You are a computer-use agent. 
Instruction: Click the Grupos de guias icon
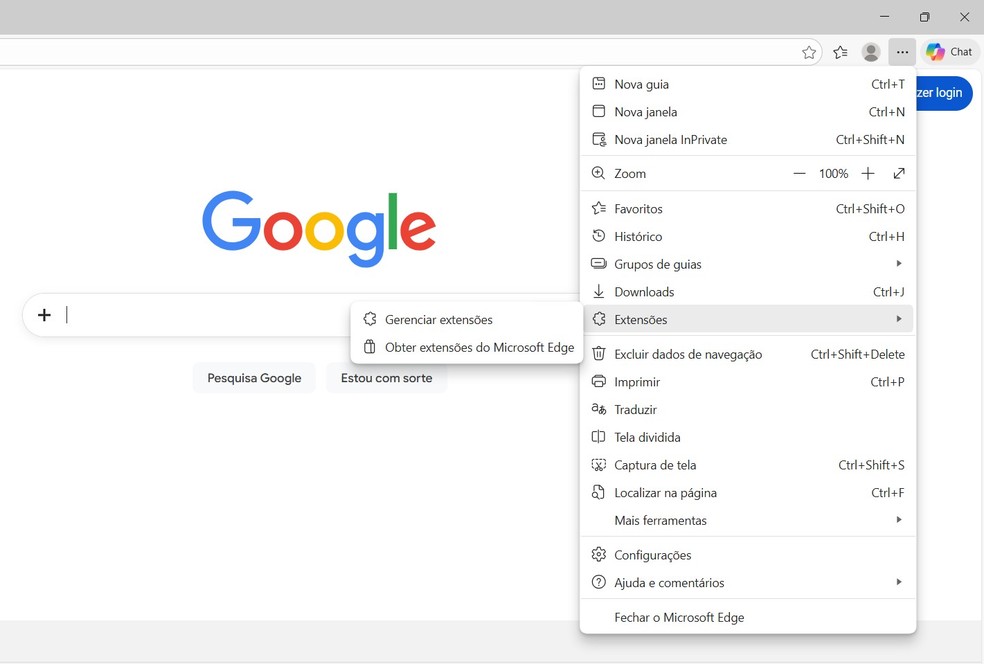[599, 264]
